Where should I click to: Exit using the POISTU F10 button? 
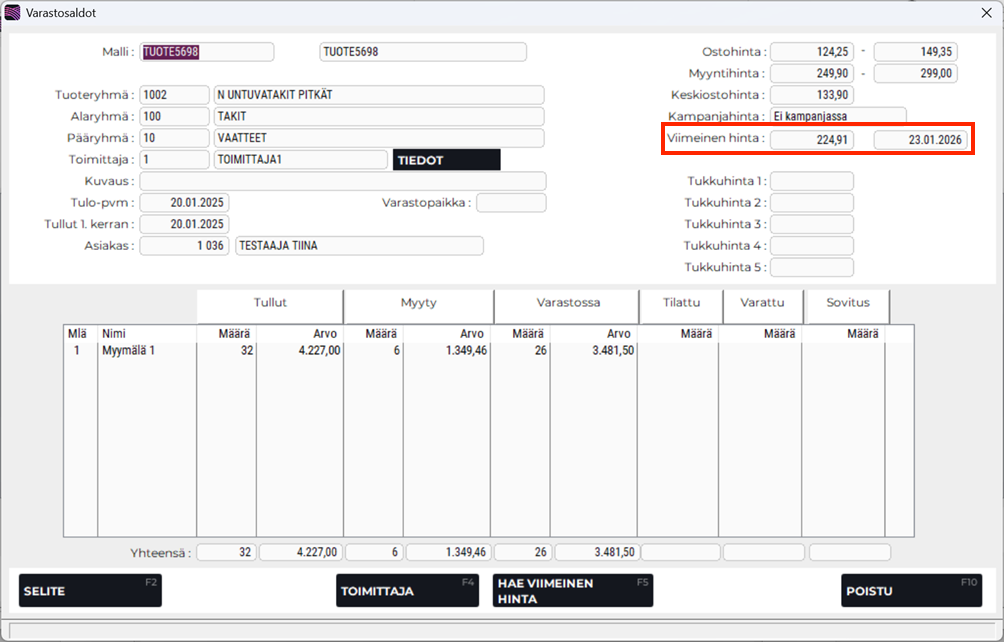click(x=911, y=591)
